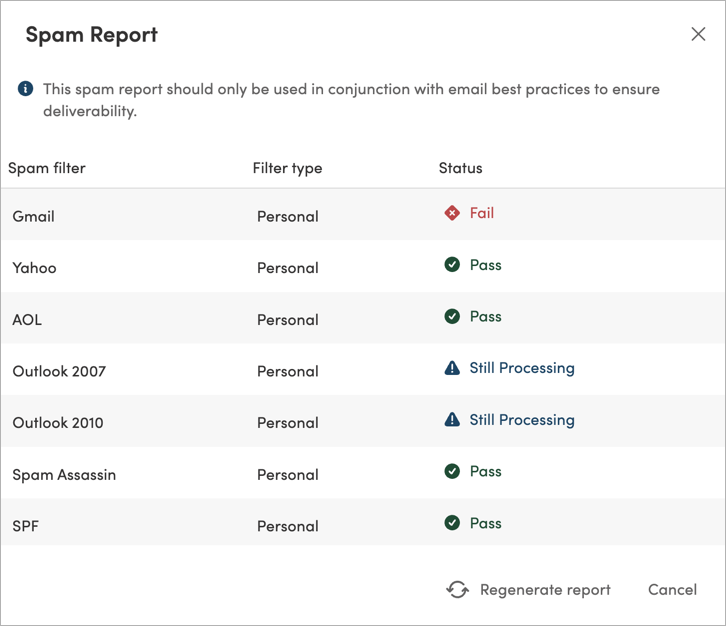The width and height of the screenshot is (726, 626).
Task: Click the warning triangle for Outlook 2007
Action: [452, 368]
